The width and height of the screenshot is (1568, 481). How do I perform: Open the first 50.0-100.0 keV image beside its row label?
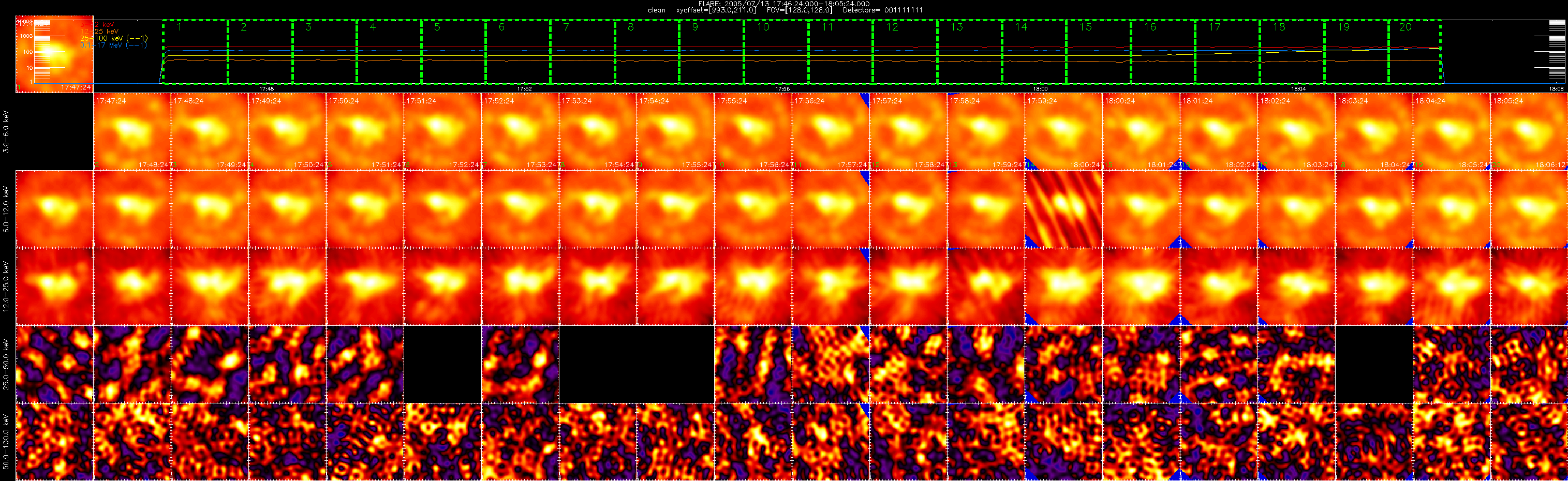coord(54,442)
